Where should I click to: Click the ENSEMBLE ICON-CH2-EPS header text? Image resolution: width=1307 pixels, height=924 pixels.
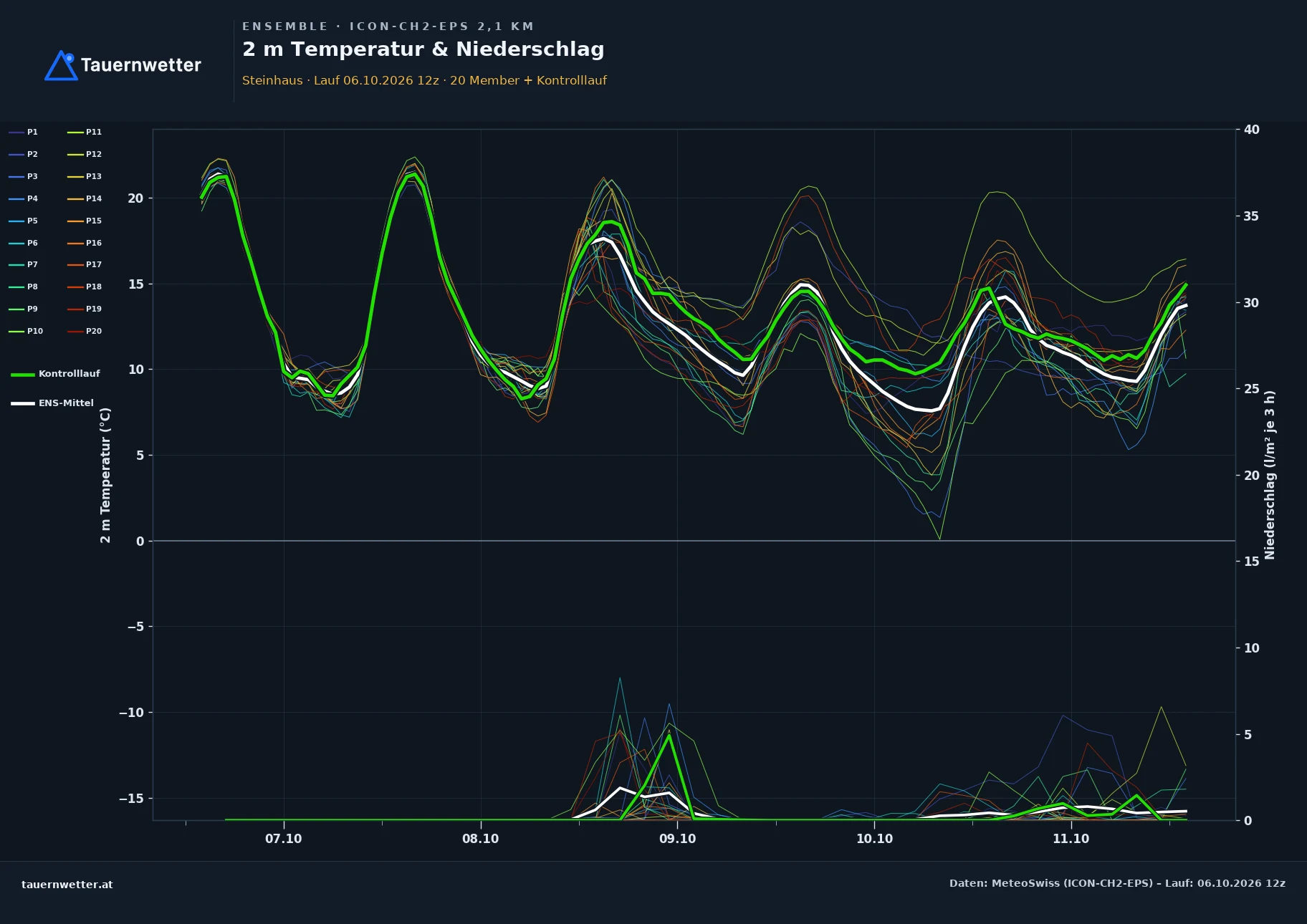[388, 27]
